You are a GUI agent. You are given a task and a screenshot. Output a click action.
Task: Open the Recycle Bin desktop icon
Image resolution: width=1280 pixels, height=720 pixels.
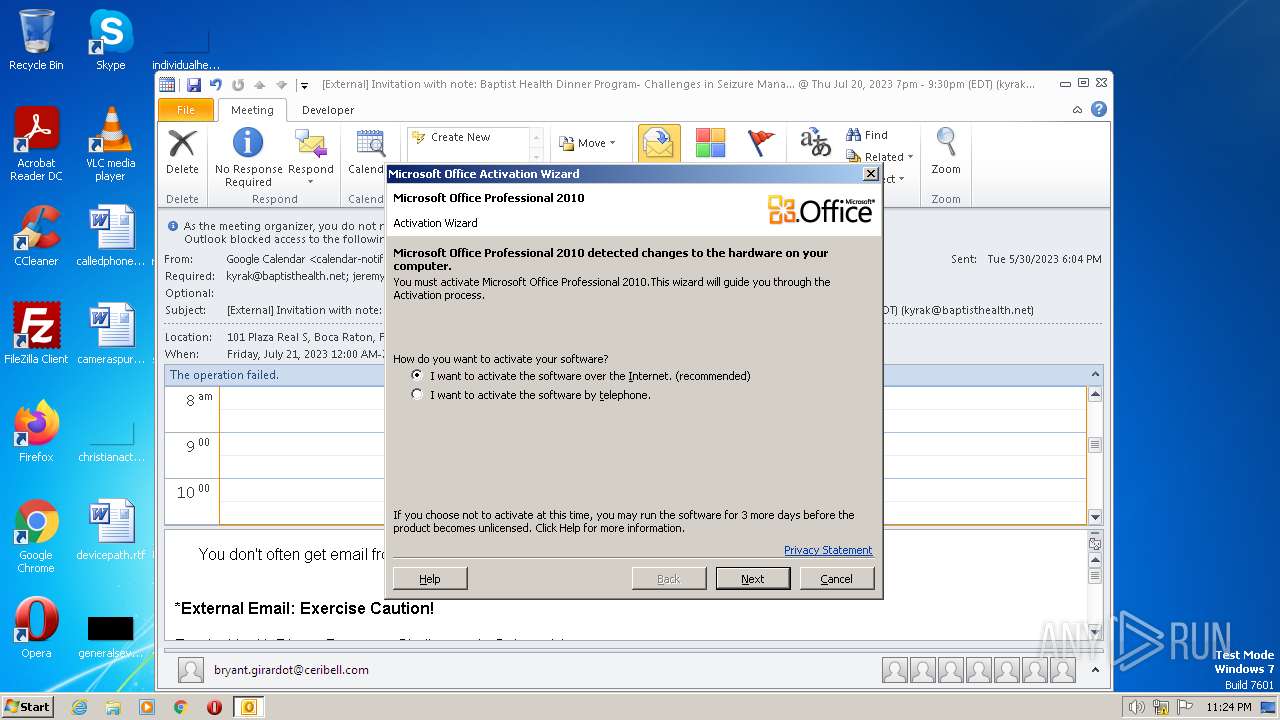[36, 40]
